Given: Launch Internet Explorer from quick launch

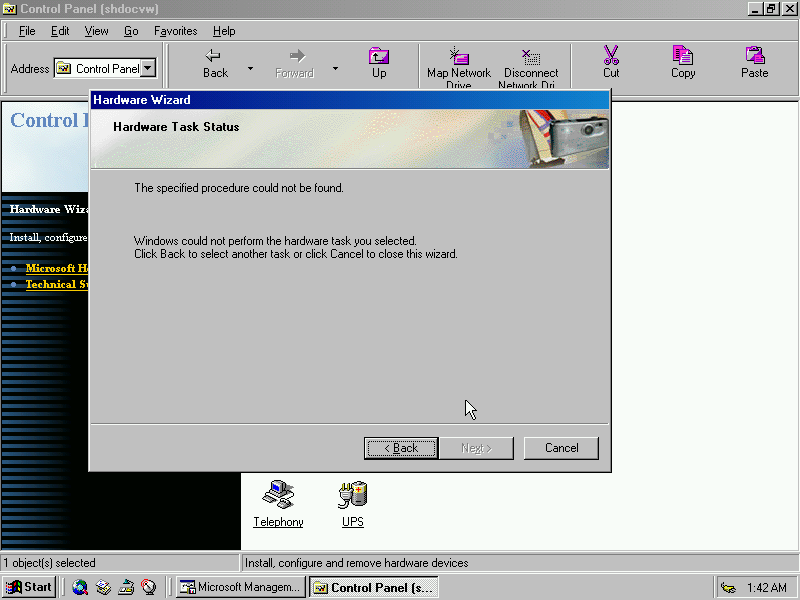Looking at the screenshot, I should pos(80,587).
